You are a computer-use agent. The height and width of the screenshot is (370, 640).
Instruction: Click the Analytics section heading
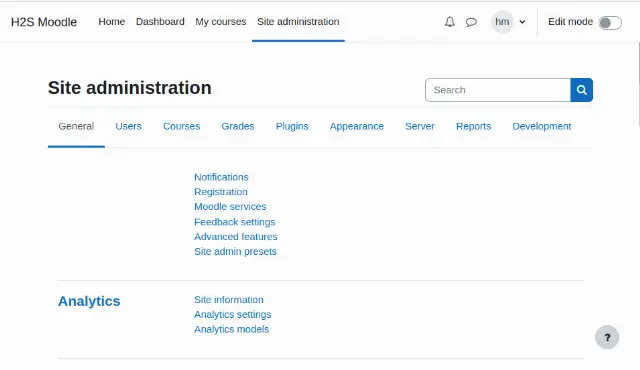pyautogui.click(x=89, y=301)
